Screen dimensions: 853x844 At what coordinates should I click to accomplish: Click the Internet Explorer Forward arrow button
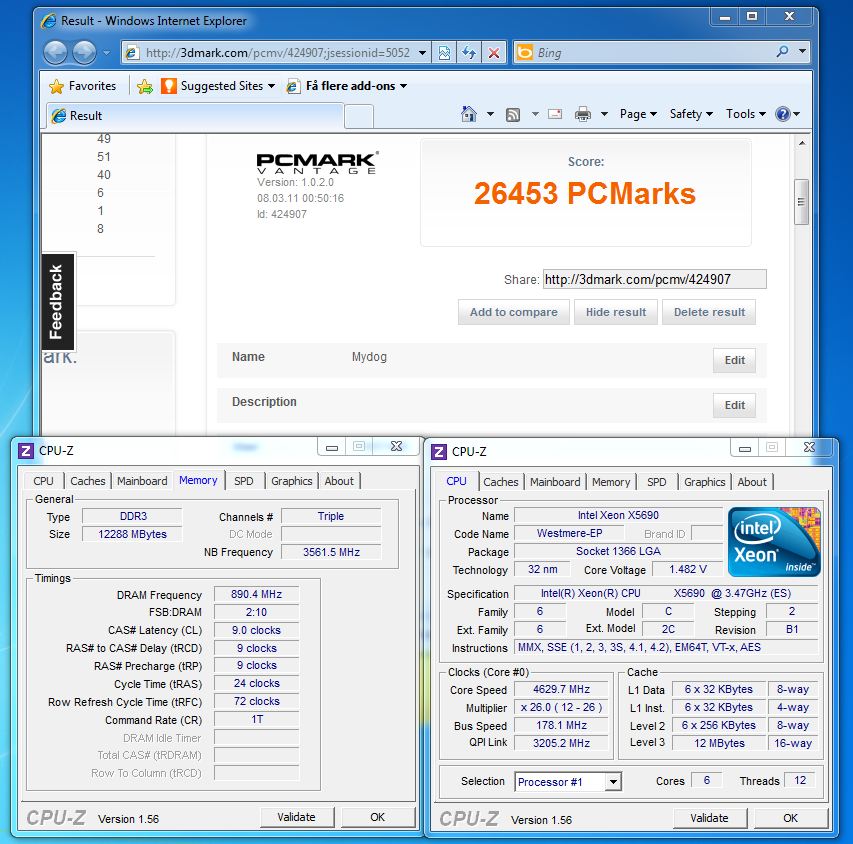pos(84,53)
